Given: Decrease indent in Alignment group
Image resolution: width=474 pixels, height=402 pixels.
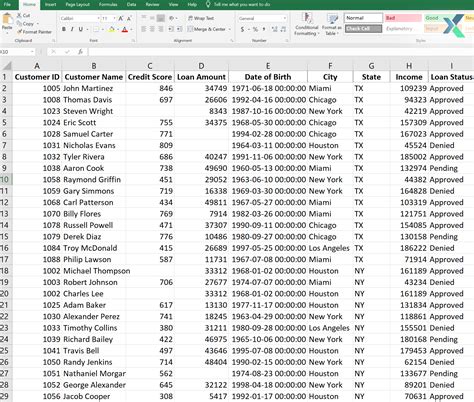Looking at the screenshot, I should [x=171, y=29].
